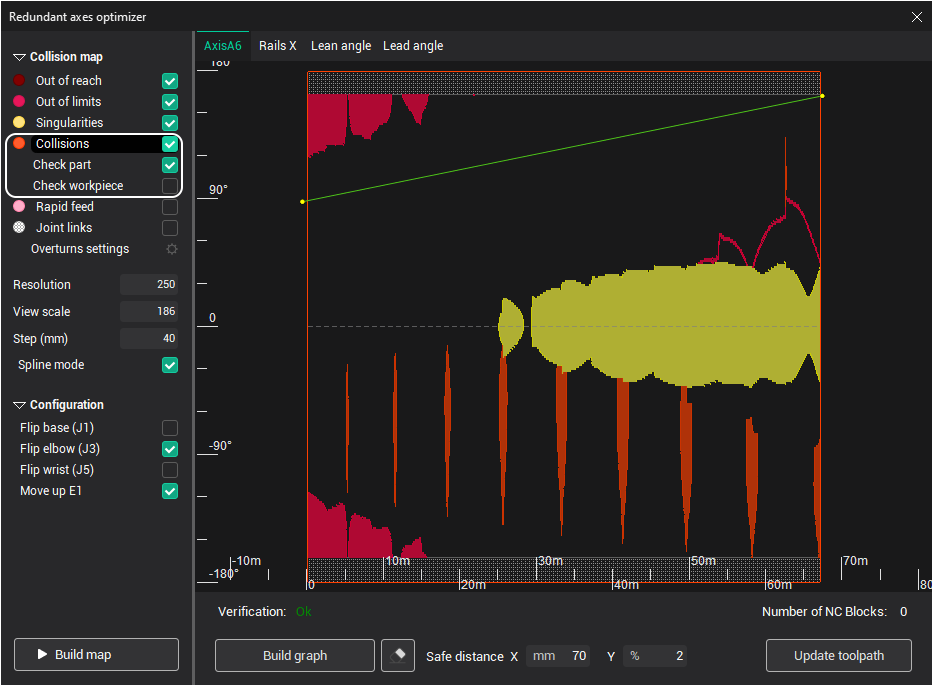
Task: Click the play icon on Build map
Action: click(42, 655)
